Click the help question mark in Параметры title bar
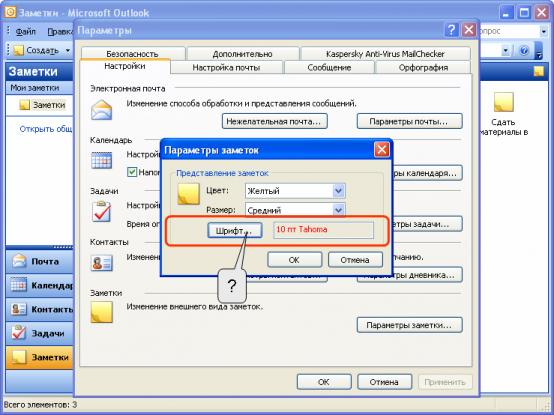554x415 pixels. (451, 30)
